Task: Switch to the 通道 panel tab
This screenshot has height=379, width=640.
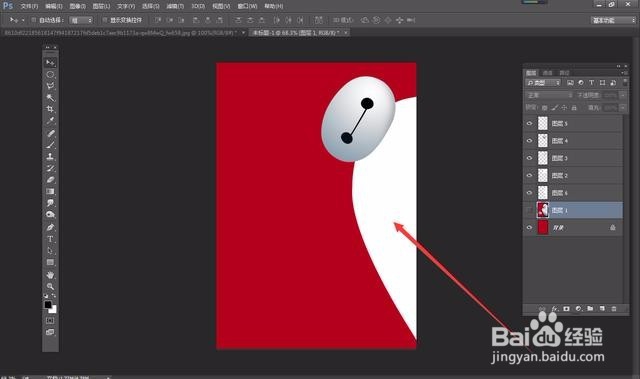Action: point(548,73)
